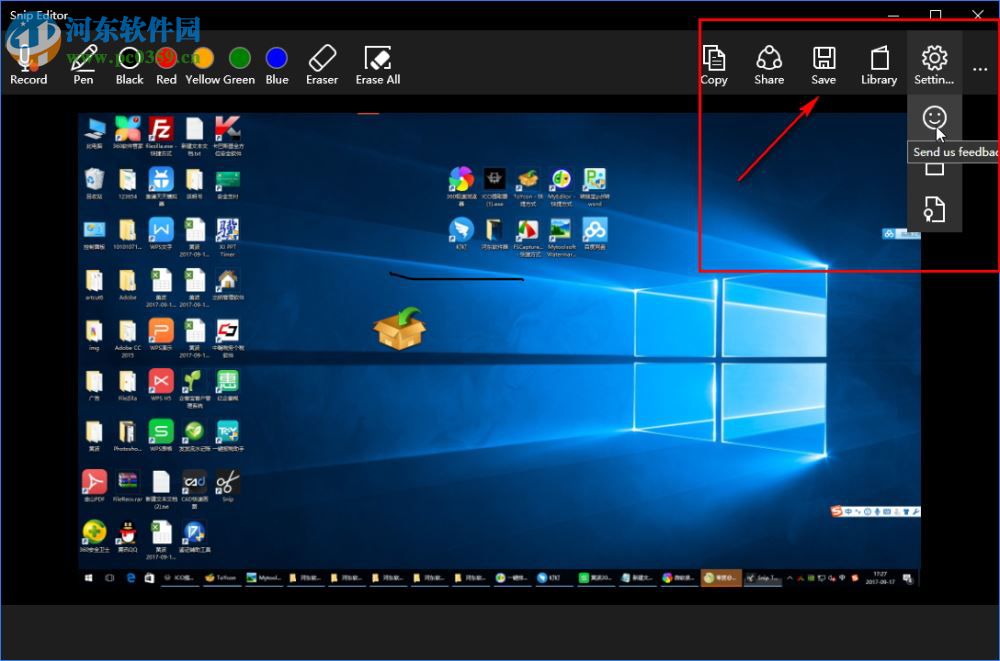Clear all ink with Erase All
Image resolution: width=1000 pixels, height=661 pixels.
378,64
